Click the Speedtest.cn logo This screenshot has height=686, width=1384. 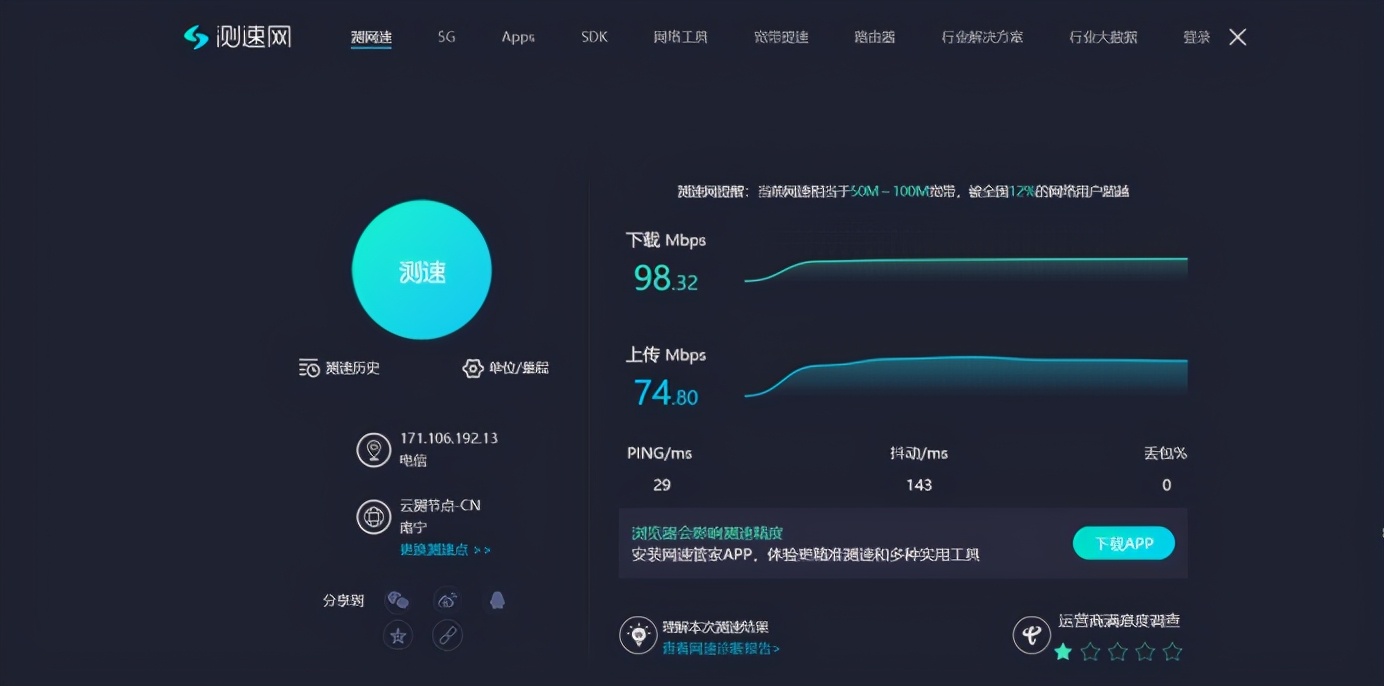pyautogui.click(x=237, y=37)
